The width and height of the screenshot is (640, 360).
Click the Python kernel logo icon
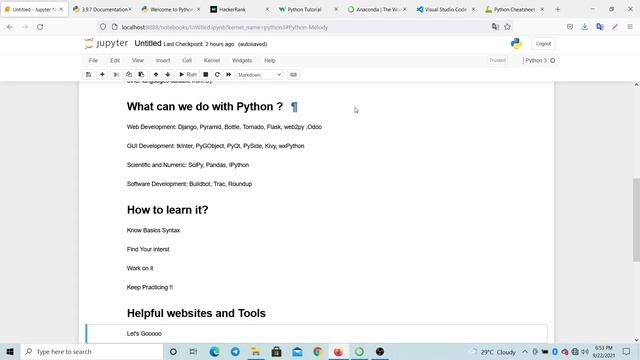coord(516,44)
